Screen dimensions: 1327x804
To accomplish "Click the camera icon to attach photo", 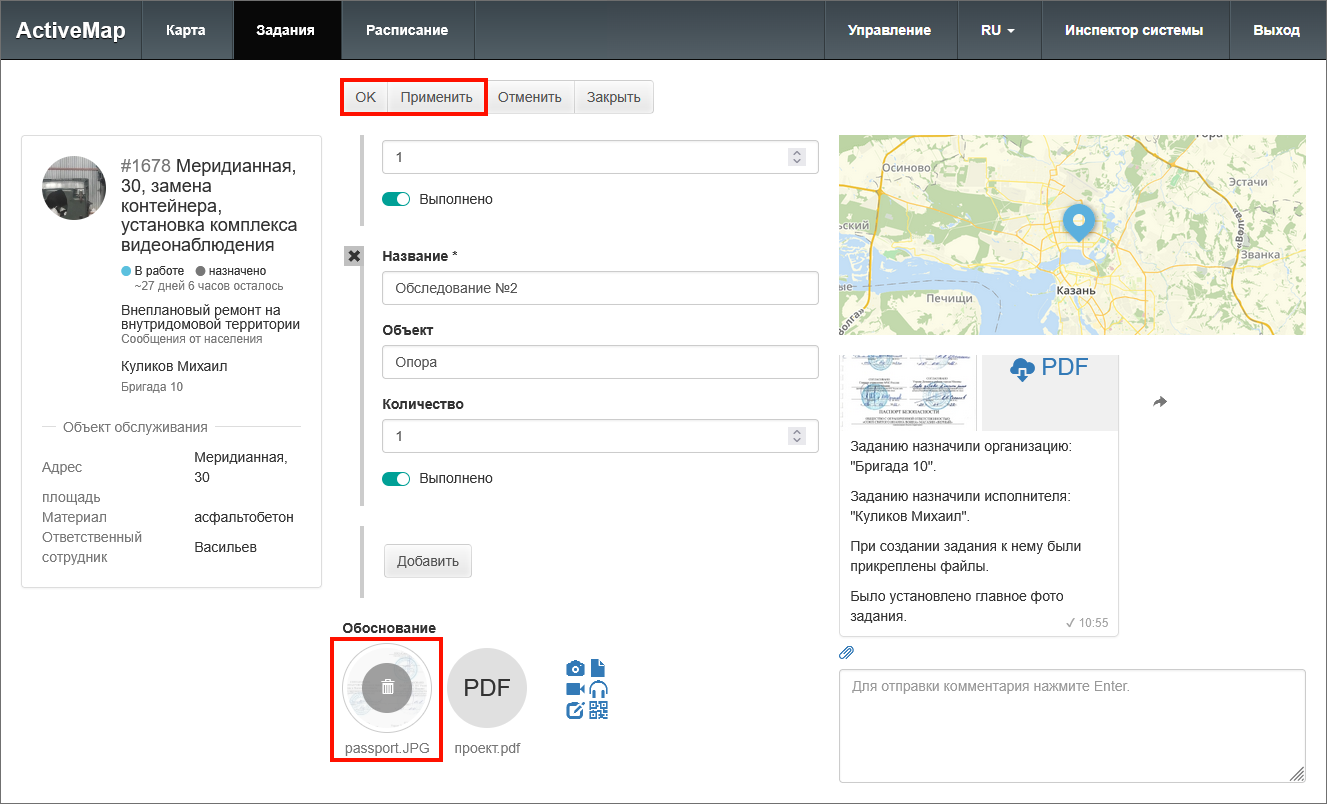I will 575,668.
